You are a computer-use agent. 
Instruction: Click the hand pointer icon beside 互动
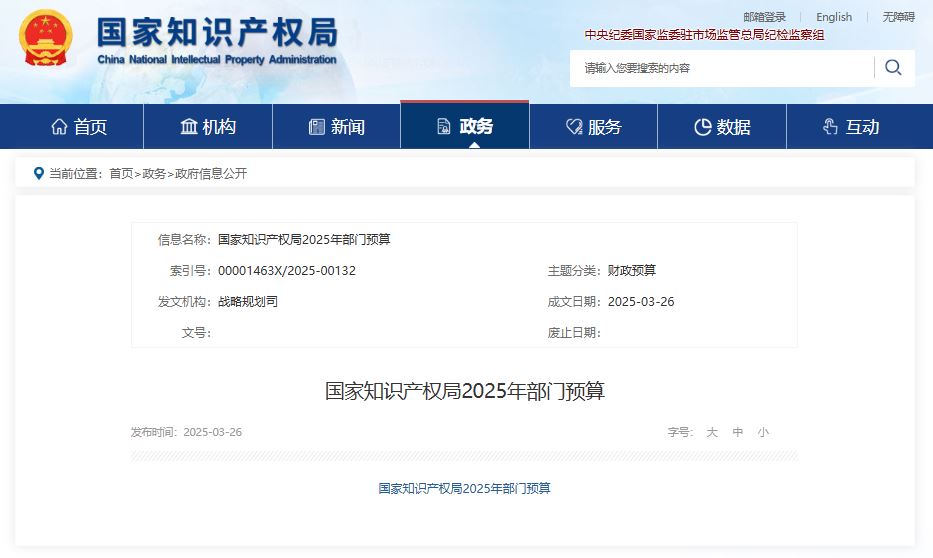(x=830, y=126)
